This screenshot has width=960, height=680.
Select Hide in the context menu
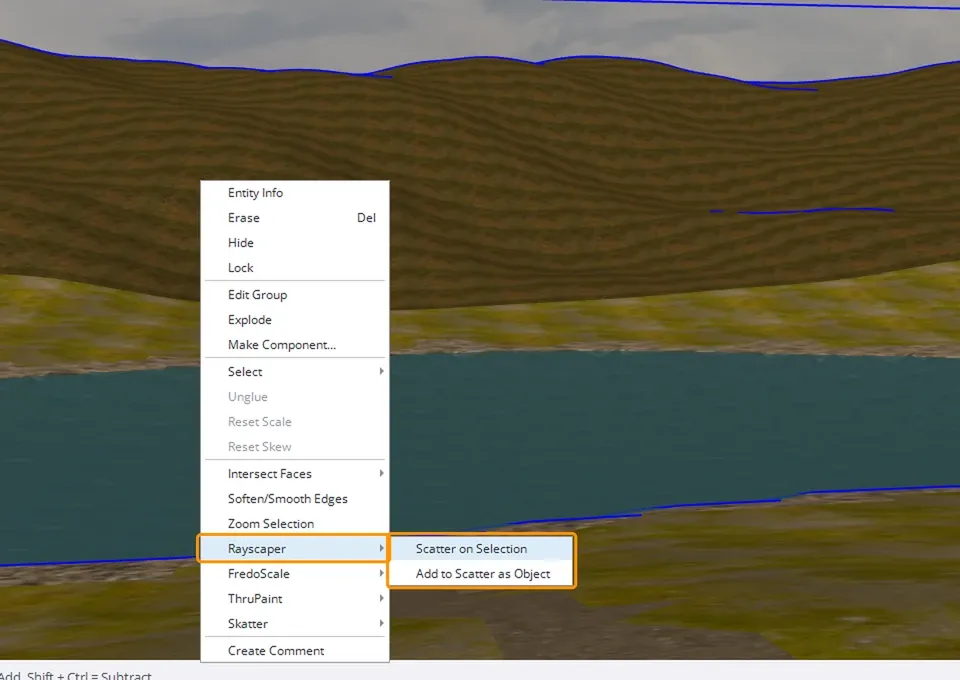tap(294, 243)
